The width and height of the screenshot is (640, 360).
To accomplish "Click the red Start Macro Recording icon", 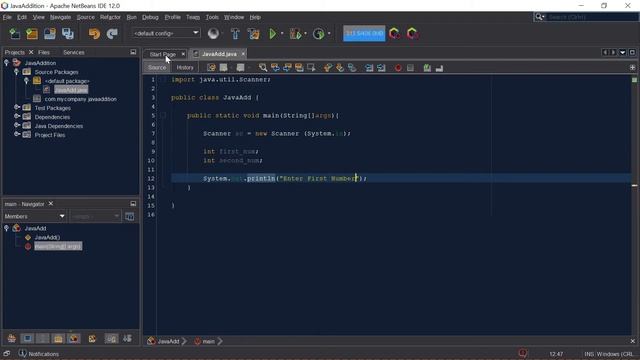I will [398, 68].
